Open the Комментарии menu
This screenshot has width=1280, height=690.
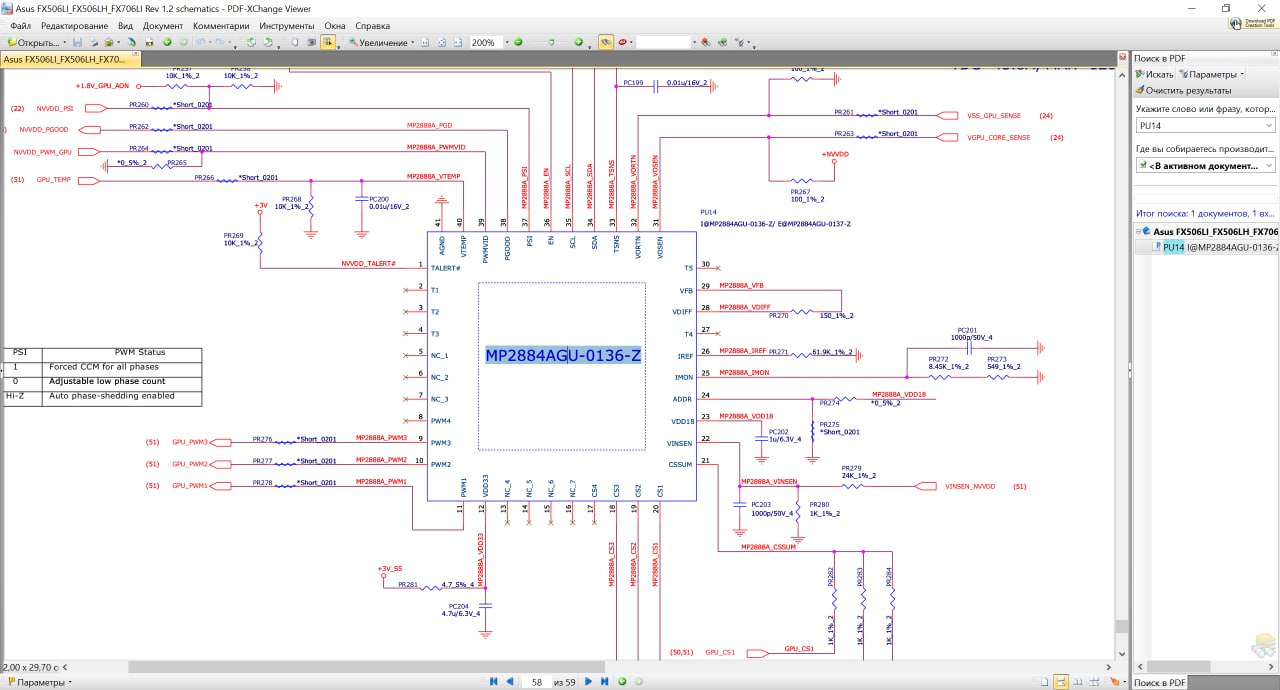(221, 25)
